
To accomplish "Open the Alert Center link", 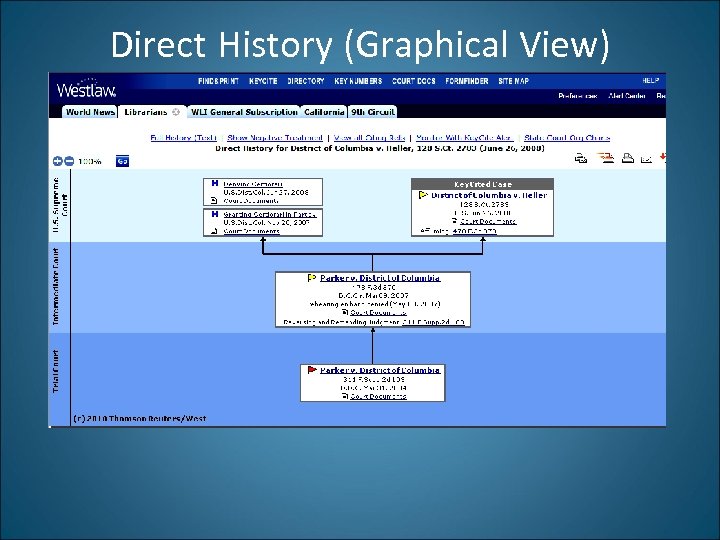I will click(x=627, y=96).
